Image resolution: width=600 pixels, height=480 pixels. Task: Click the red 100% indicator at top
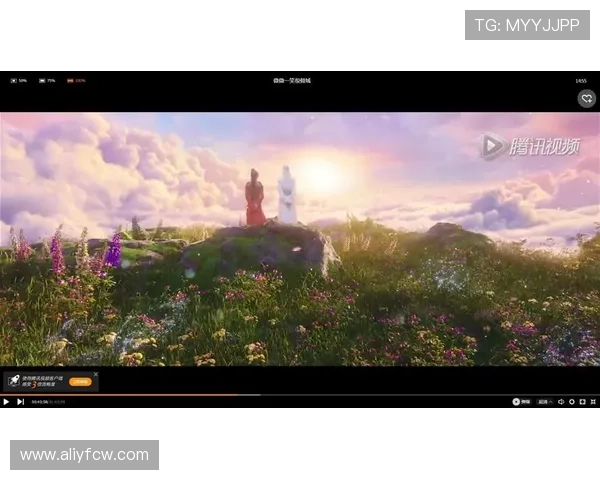point(76,80)
